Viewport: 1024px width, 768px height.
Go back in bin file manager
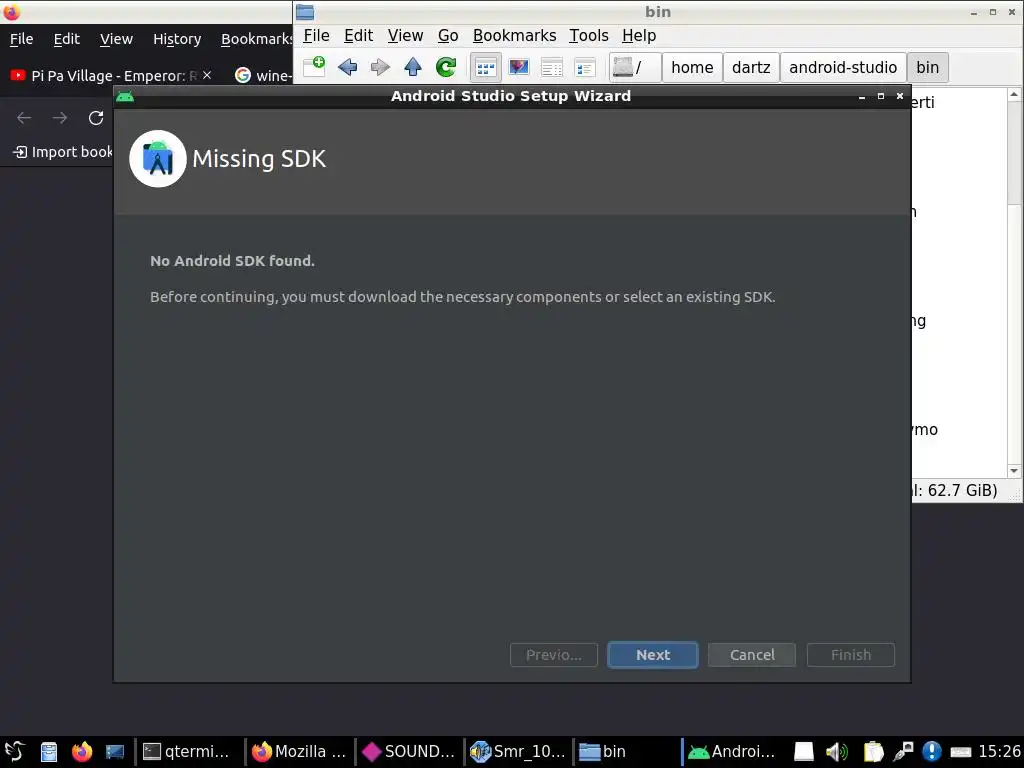pos(347,67)
